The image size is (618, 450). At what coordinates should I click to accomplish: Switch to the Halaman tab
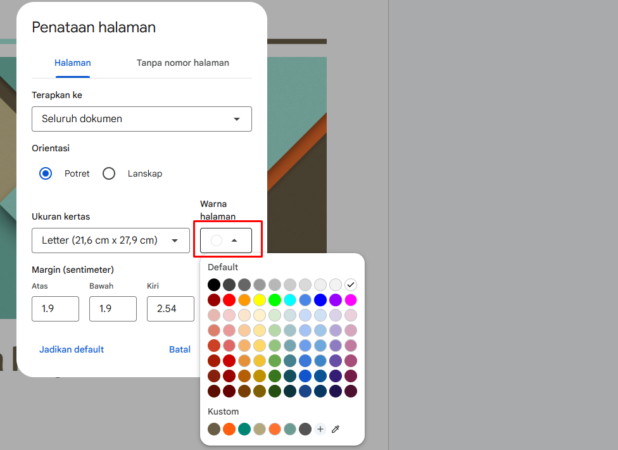72,63
